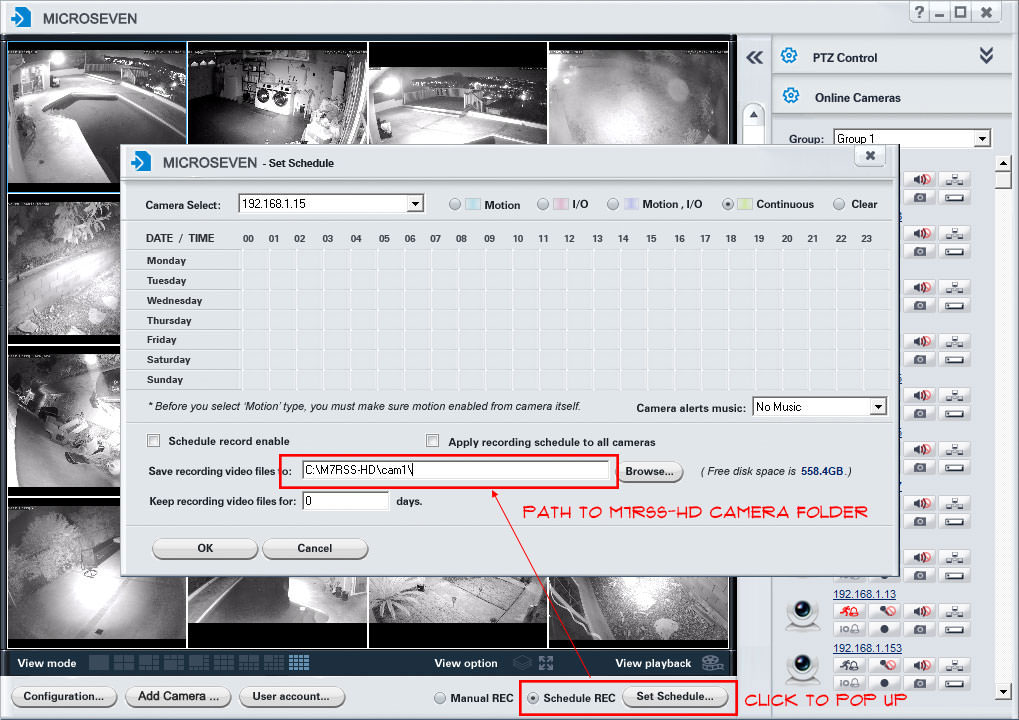
Task: Click the Monday row label in schedule
Action: tap(166, 261)
